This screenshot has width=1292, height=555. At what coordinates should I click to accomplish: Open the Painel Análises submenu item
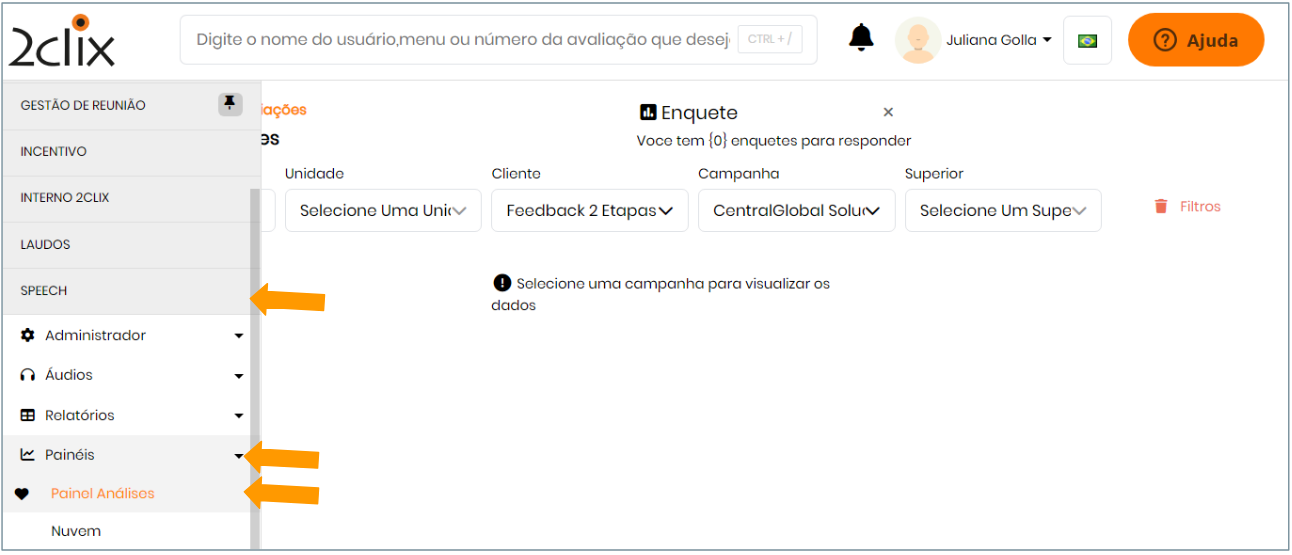(103, 494)
